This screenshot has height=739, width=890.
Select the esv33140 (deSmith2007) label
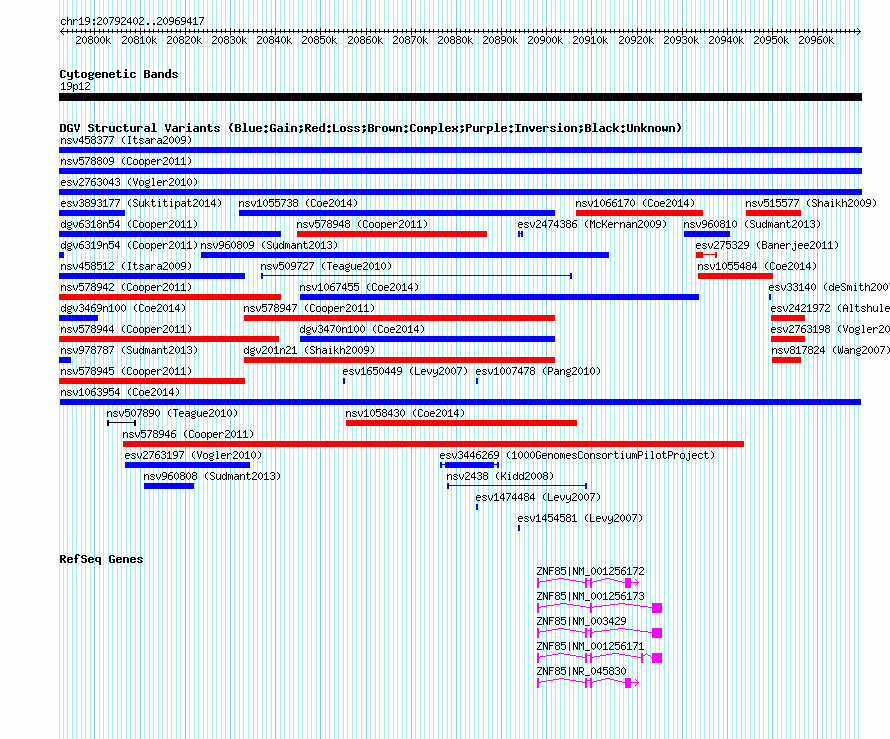(x=829, y=287)
